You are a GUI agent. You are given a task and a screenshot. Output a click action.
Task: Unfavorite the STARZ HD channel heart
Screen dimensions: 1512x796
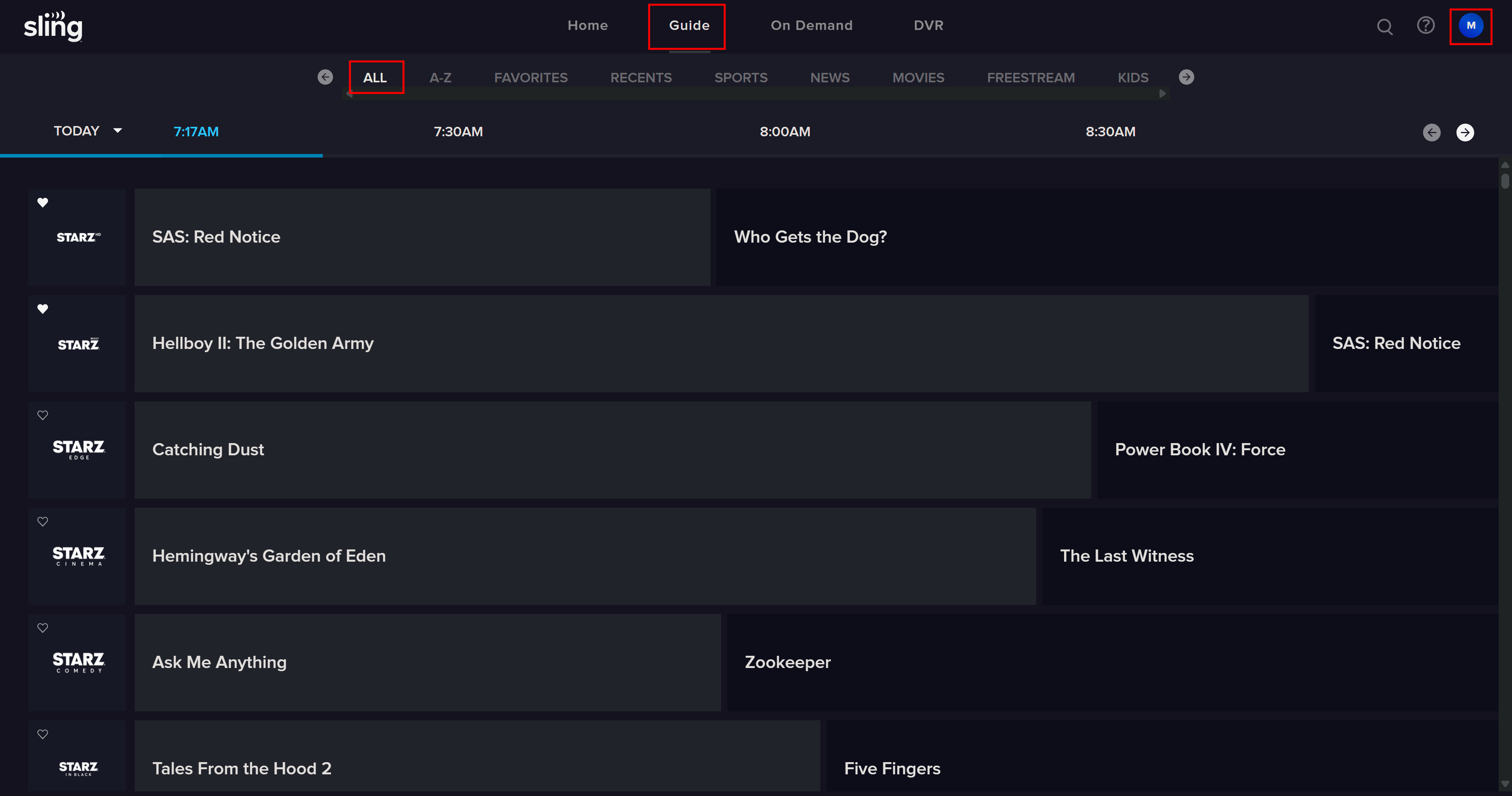[43, 203]
